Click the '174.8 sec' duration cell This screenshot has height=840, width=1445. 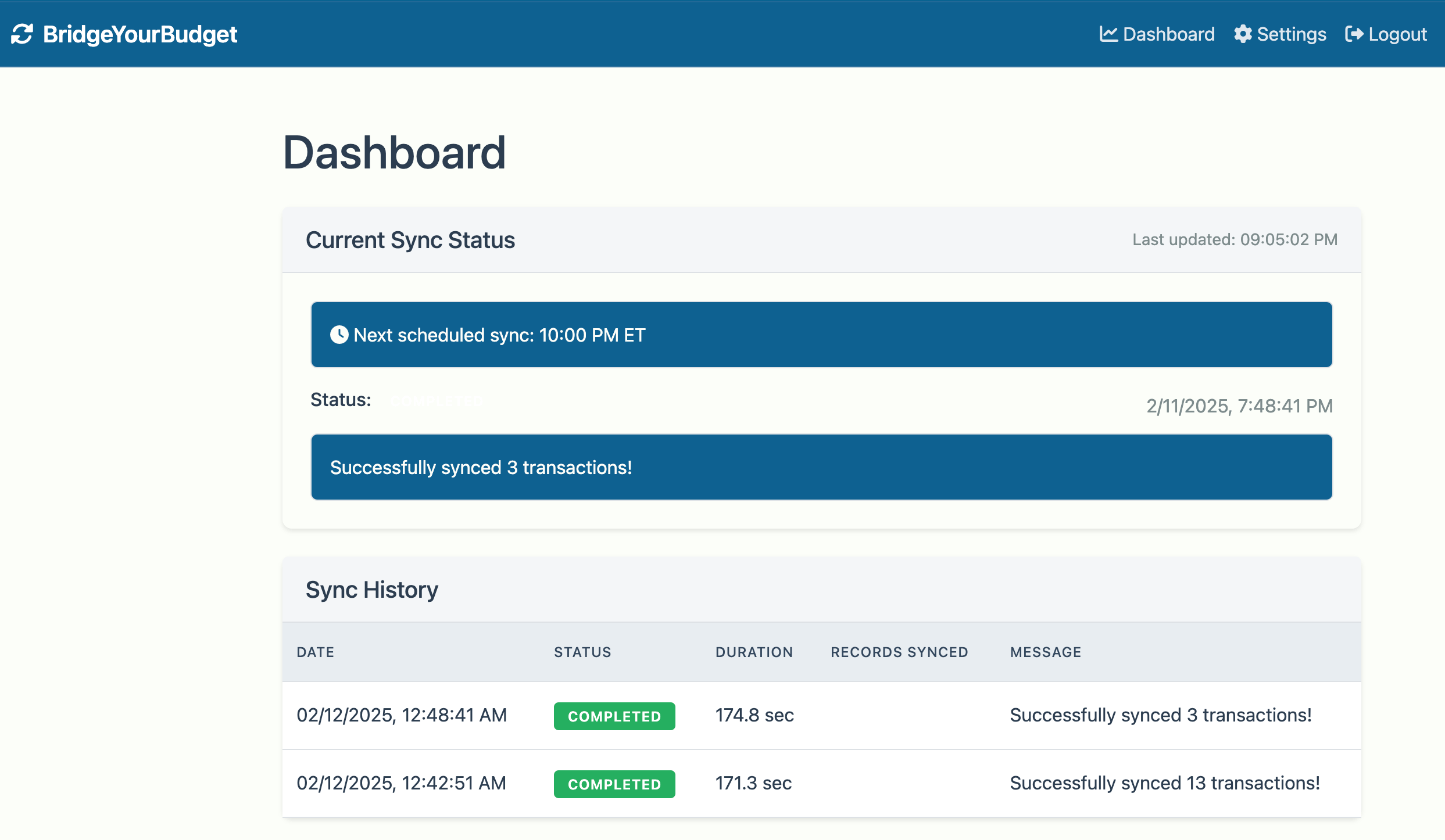click(754, 715)
